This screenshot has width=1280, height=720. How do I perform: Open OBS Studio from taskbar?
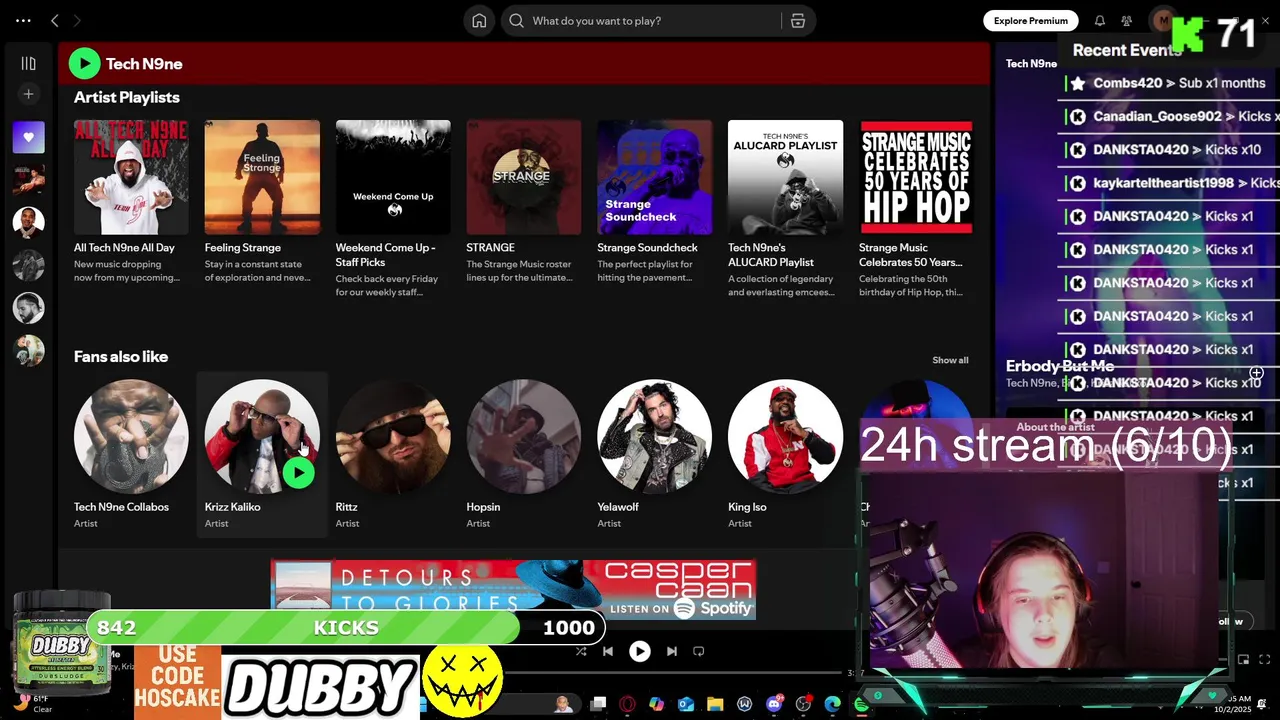pos(803,704)
